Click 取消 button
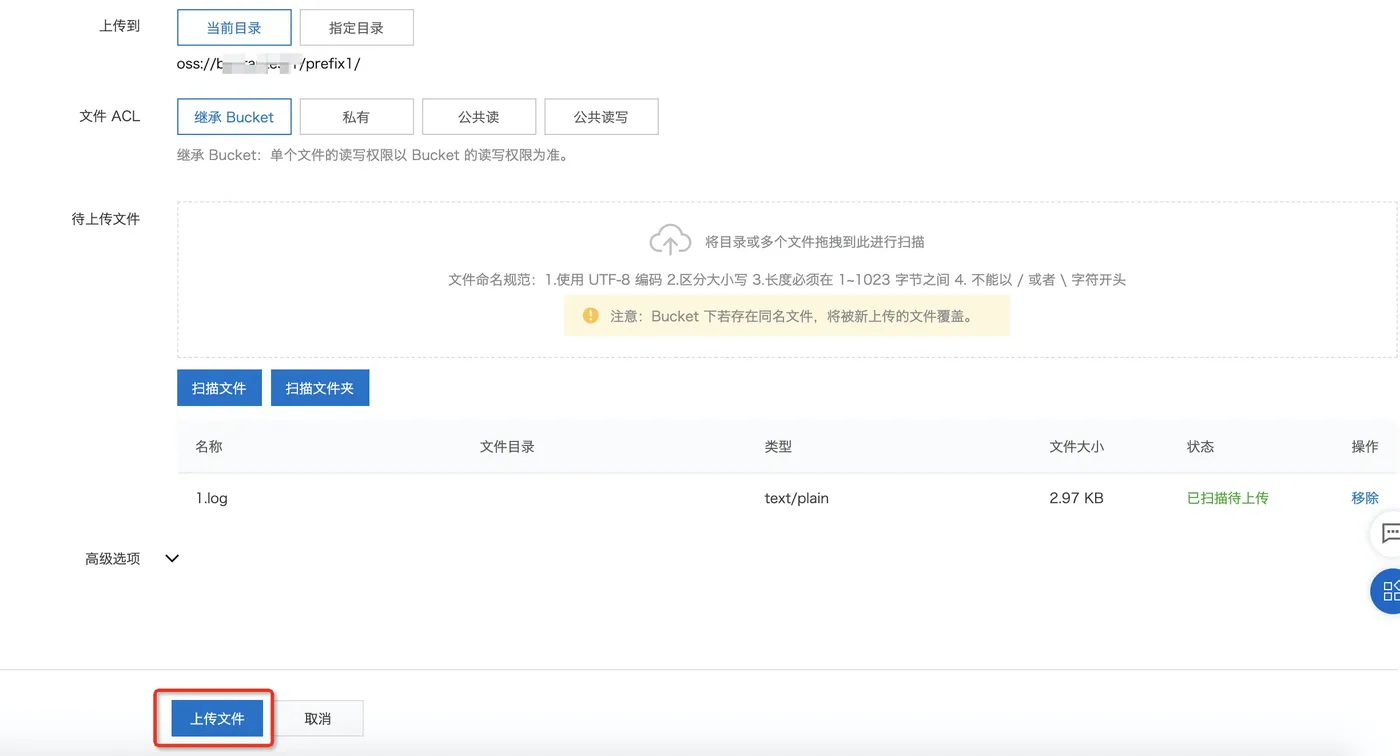This screenshot has width=1400, height=756. (318, 718)
